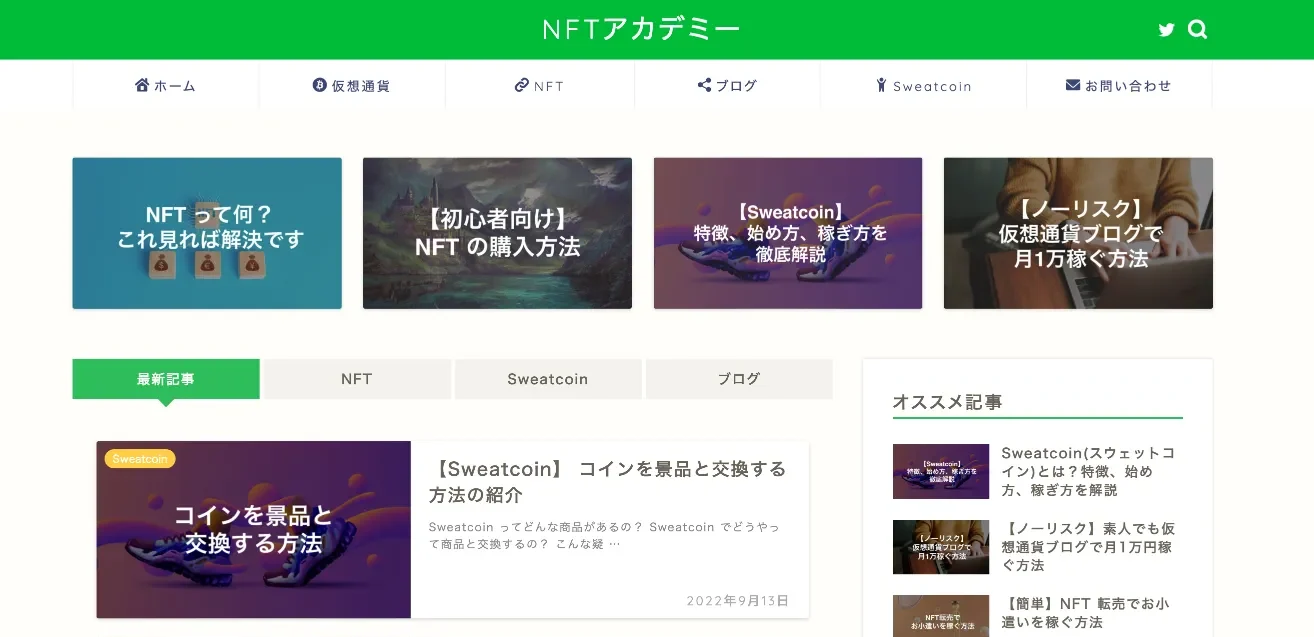Click the share icon beside ブログ
The height and width of the screenshot is (637, 1314).
tap(704, 85)
